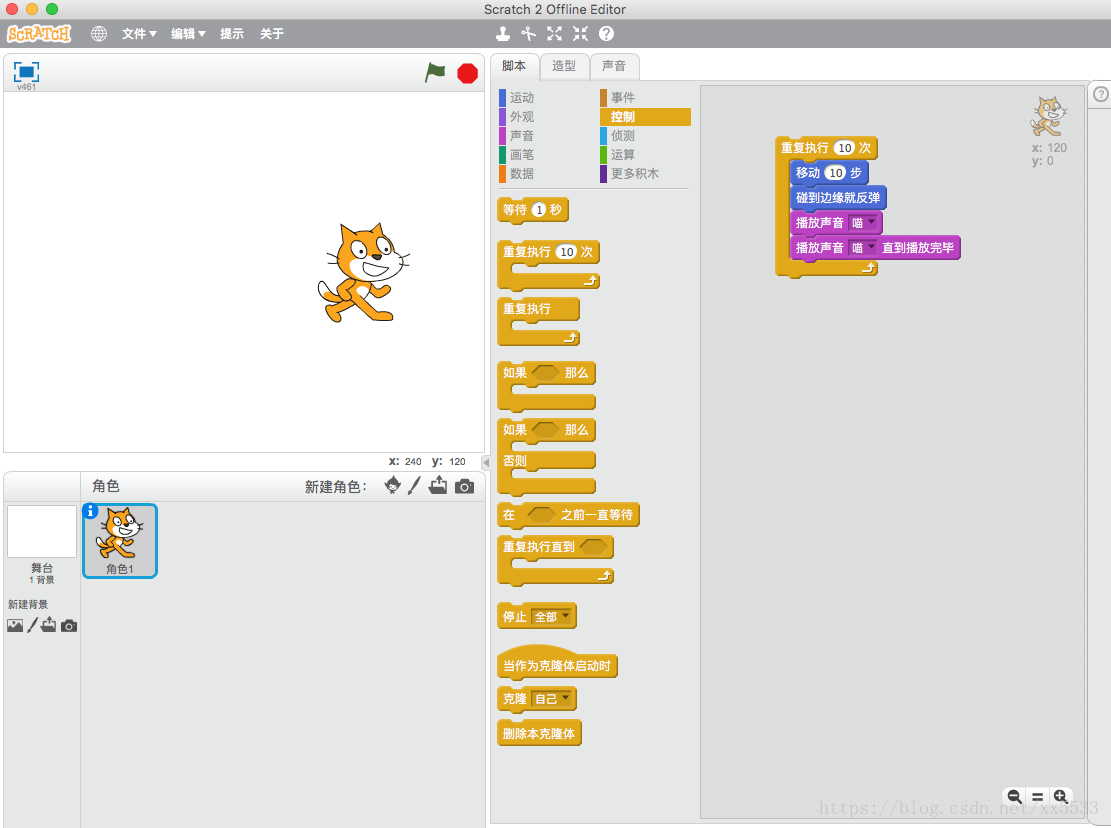The width and height of the screenshot is (1111, 828).
Task: Open the 编辑 menu
Action: (188, 33)
